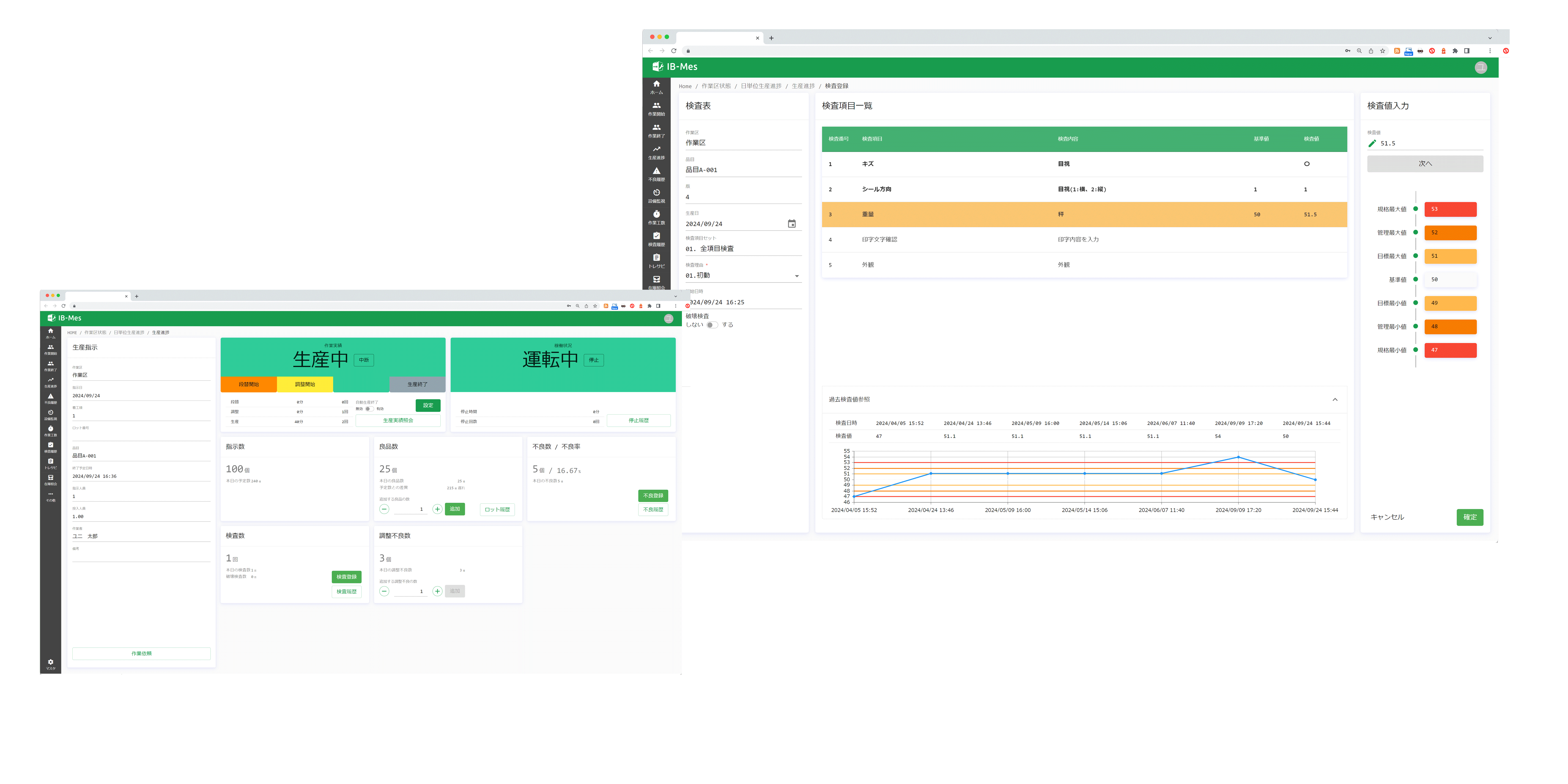Click the red 規格最大値 53 swatch

pos(1451,209)
